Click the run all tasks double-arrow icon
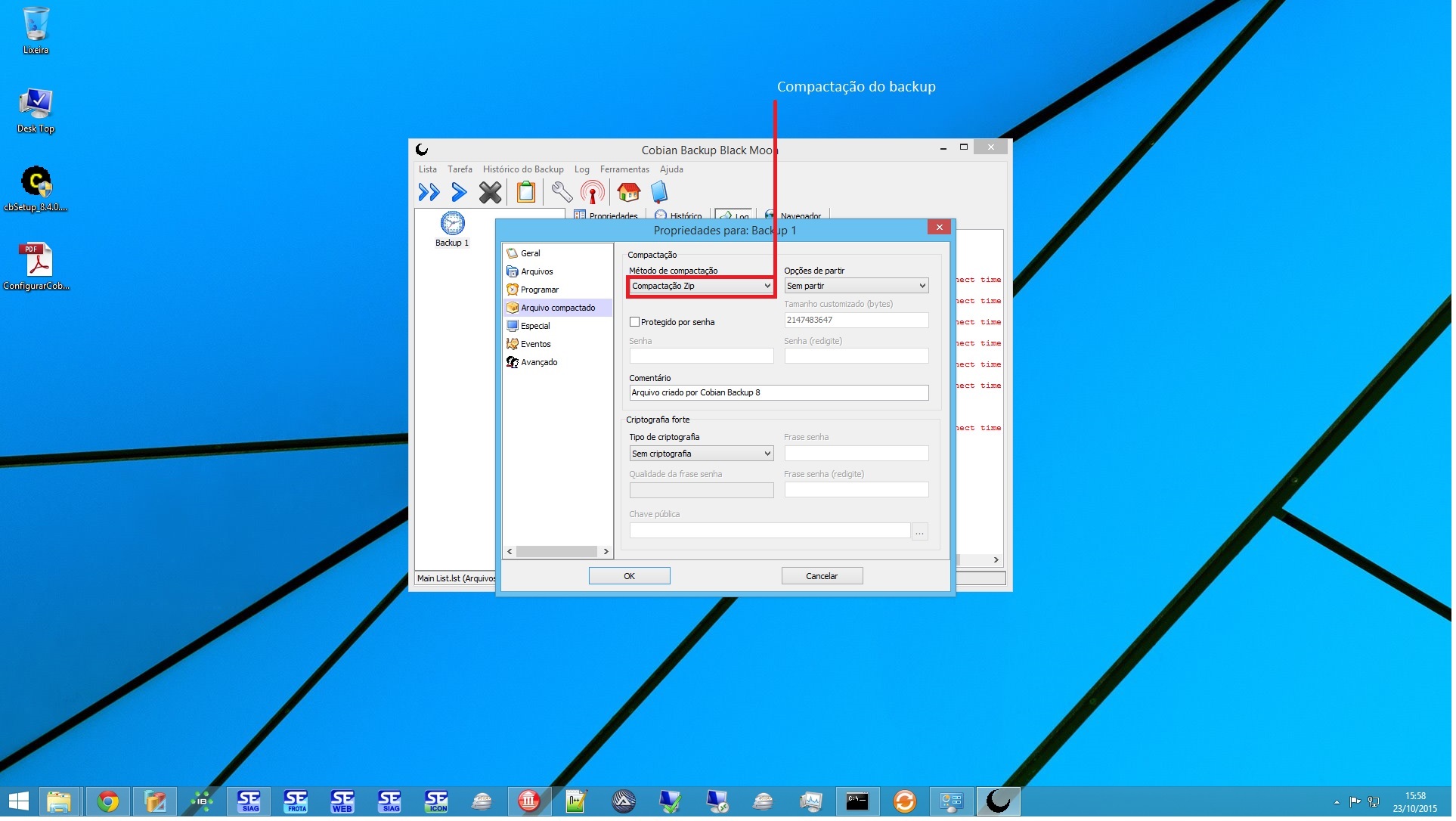Image resolution: width=1456 pixels, height=821 pixels. coord(429,193)
